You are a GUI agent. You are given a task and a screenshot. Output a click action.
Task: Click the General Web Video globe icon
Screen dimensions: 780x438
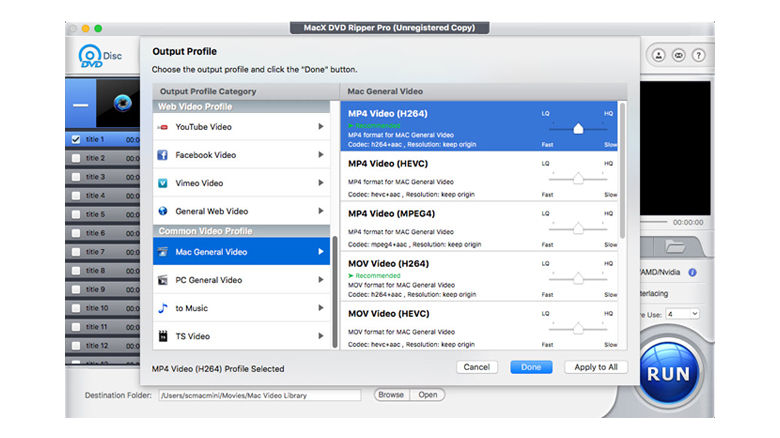163,211
